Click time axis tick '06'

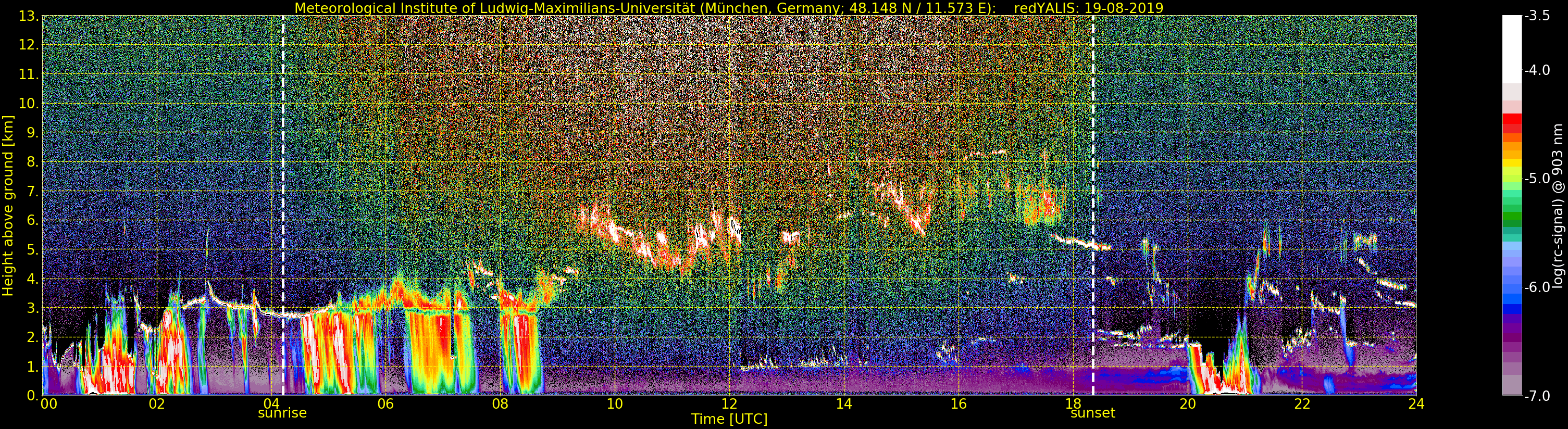click(x=385, y=404)
